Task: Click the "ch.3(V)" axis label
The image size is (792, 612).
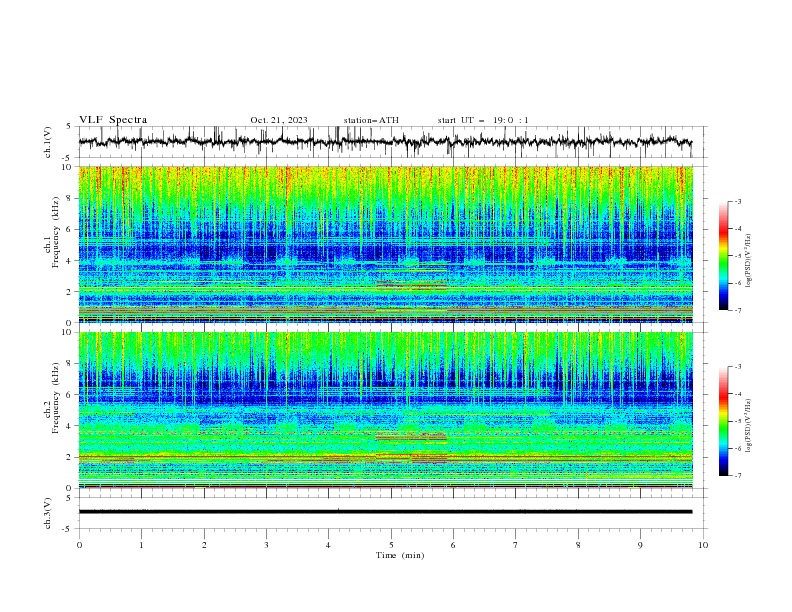Action: click(48, 513)
